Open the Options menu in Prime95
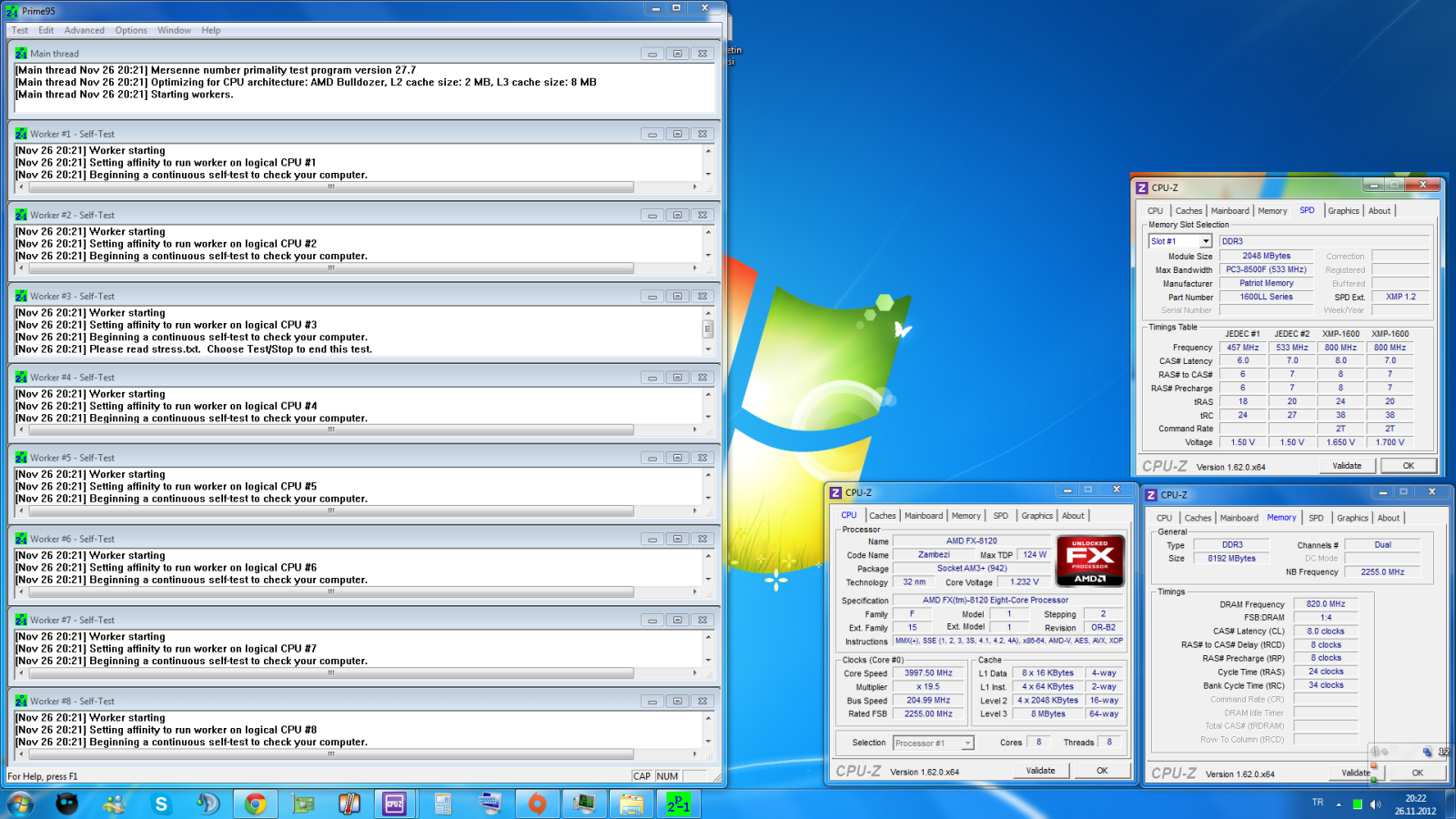 point(131,30)
